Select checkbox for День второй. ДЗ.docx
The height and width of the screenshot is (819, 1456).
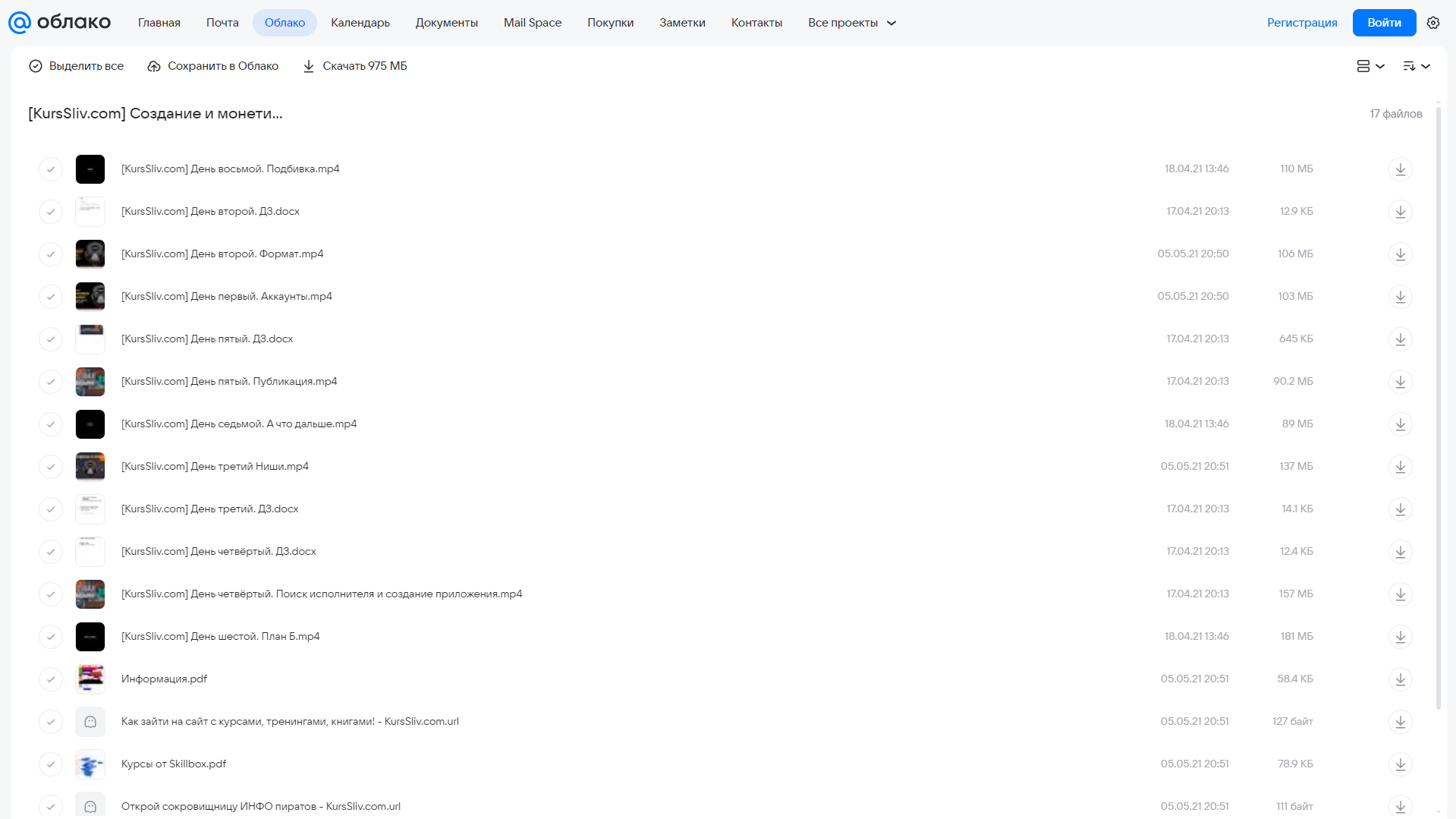pos(51,212)
